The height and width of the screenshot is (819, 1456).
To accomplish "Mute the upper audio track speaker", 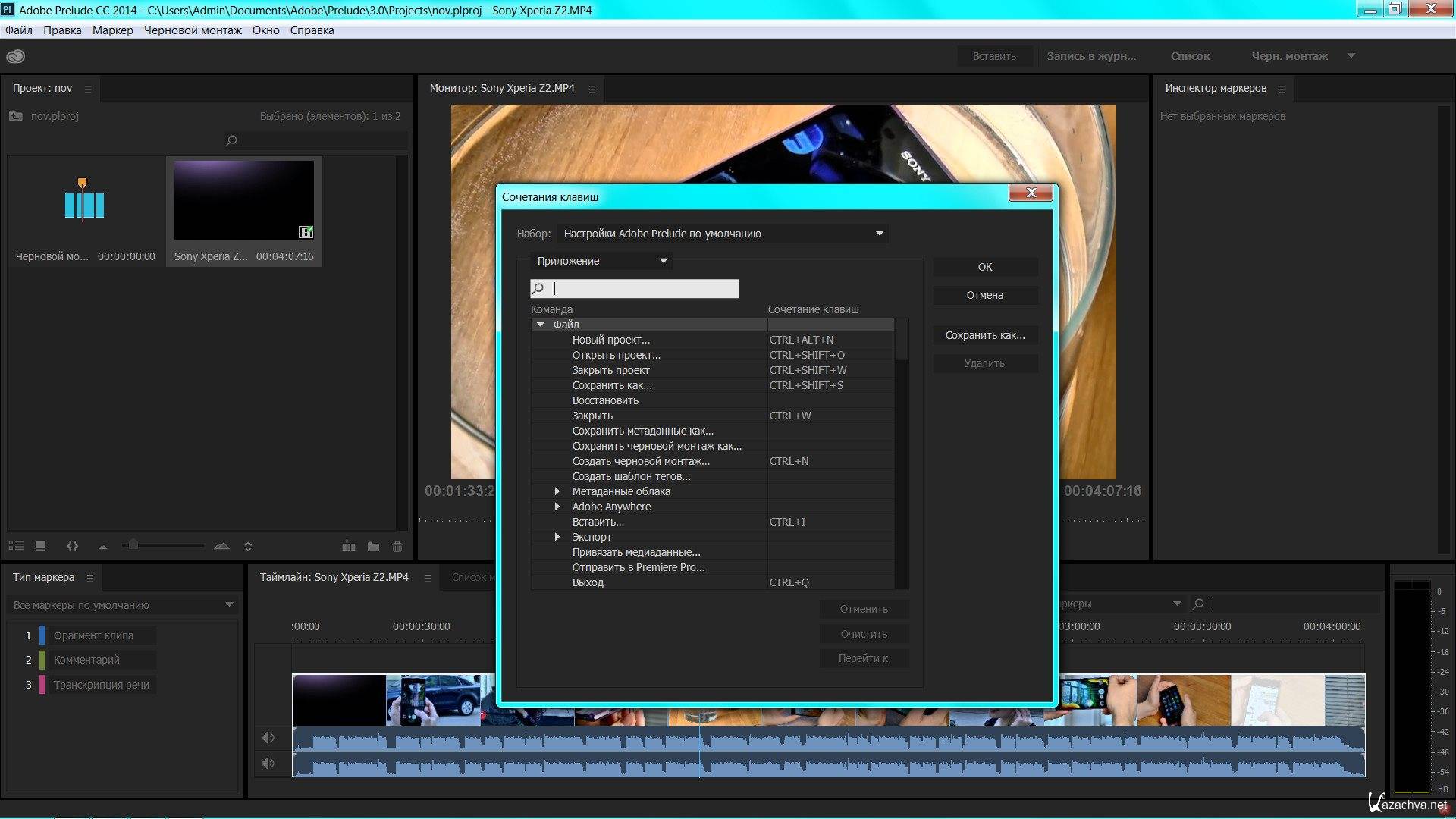I will (x=268, y=737).
